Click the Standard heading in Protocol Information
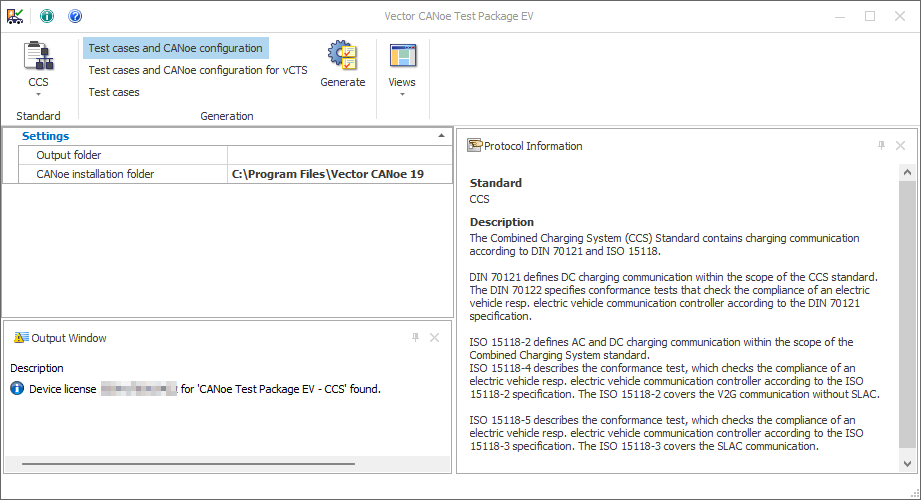 coord(495,183)
